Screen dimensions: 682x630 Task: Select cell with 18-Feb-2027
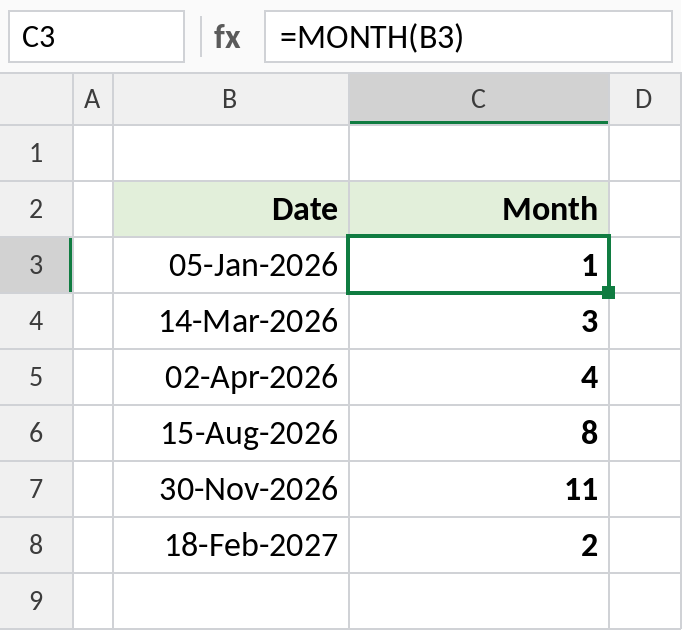coord(231,545)
